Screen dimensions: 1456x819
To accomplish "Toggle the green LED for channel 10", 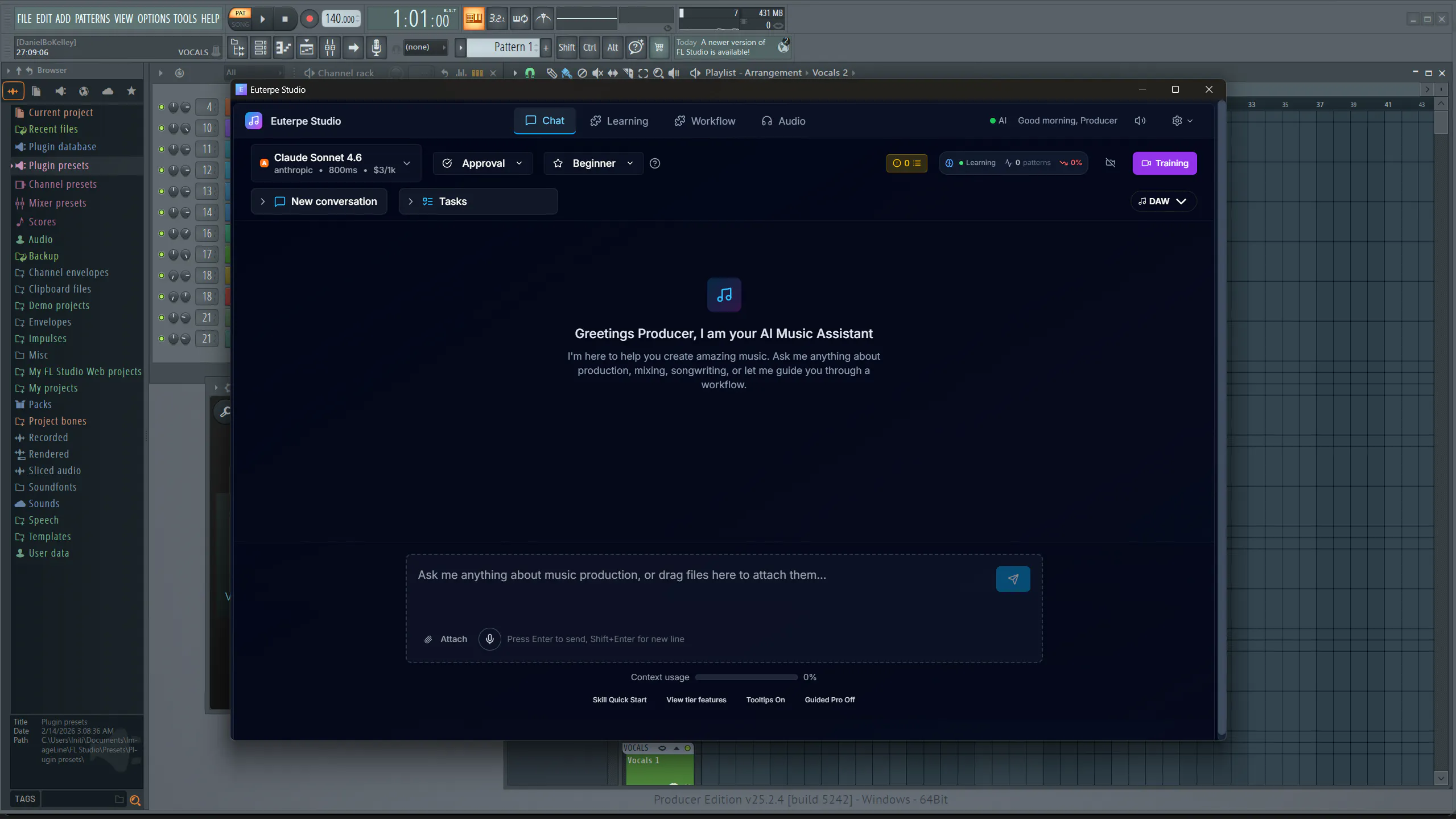I will click(162, 128).
